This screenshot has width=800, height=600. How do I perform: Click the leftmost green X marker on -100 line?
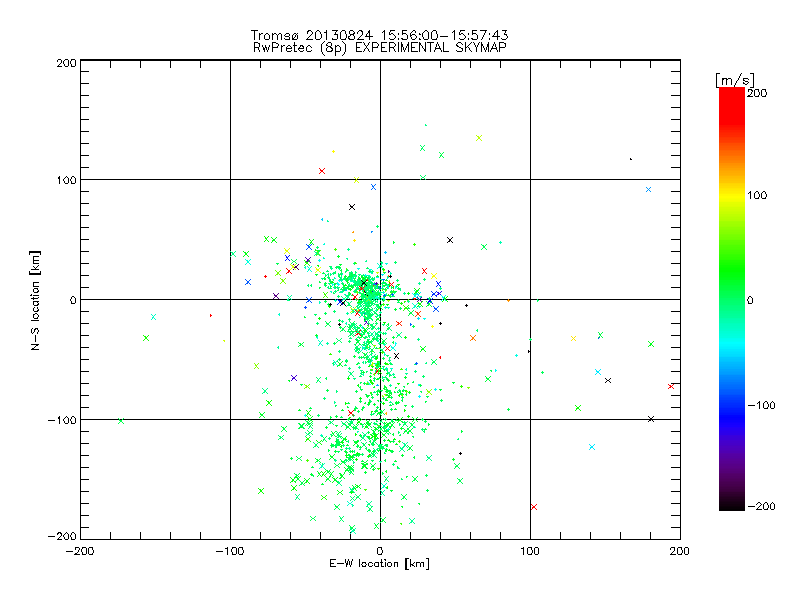coord(121,421)
